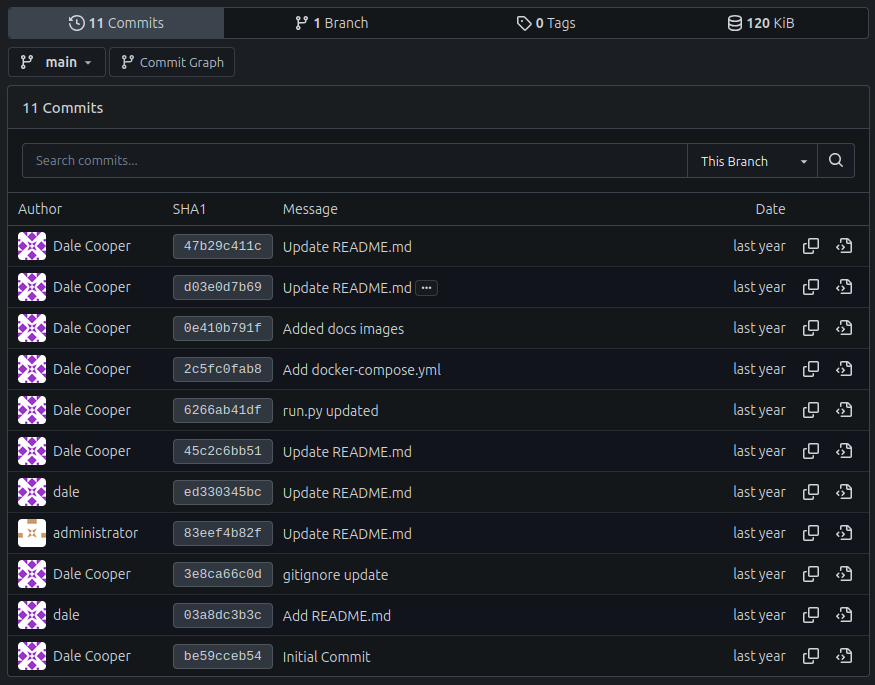The width and height of the screenshot is (875, 685).
Task: Expand commit message ellipsis on d03e0d7b69
Action: click(x=426, y=288)
